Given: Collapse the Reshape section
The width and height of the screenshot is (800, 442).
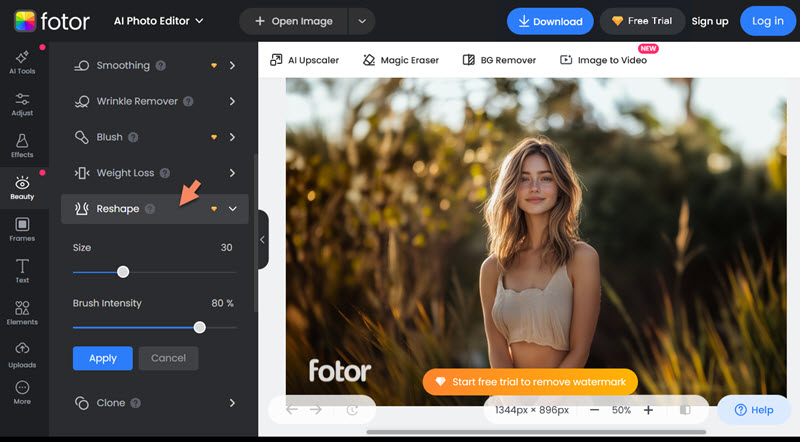Looking at the screenshot, I should [232, 209].
